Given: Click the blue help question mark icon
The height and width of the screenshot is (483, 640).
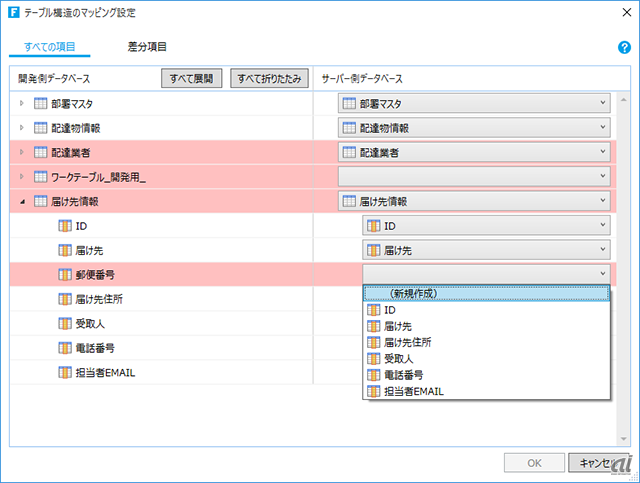Looking at the screenshot, I should [624, 47].
